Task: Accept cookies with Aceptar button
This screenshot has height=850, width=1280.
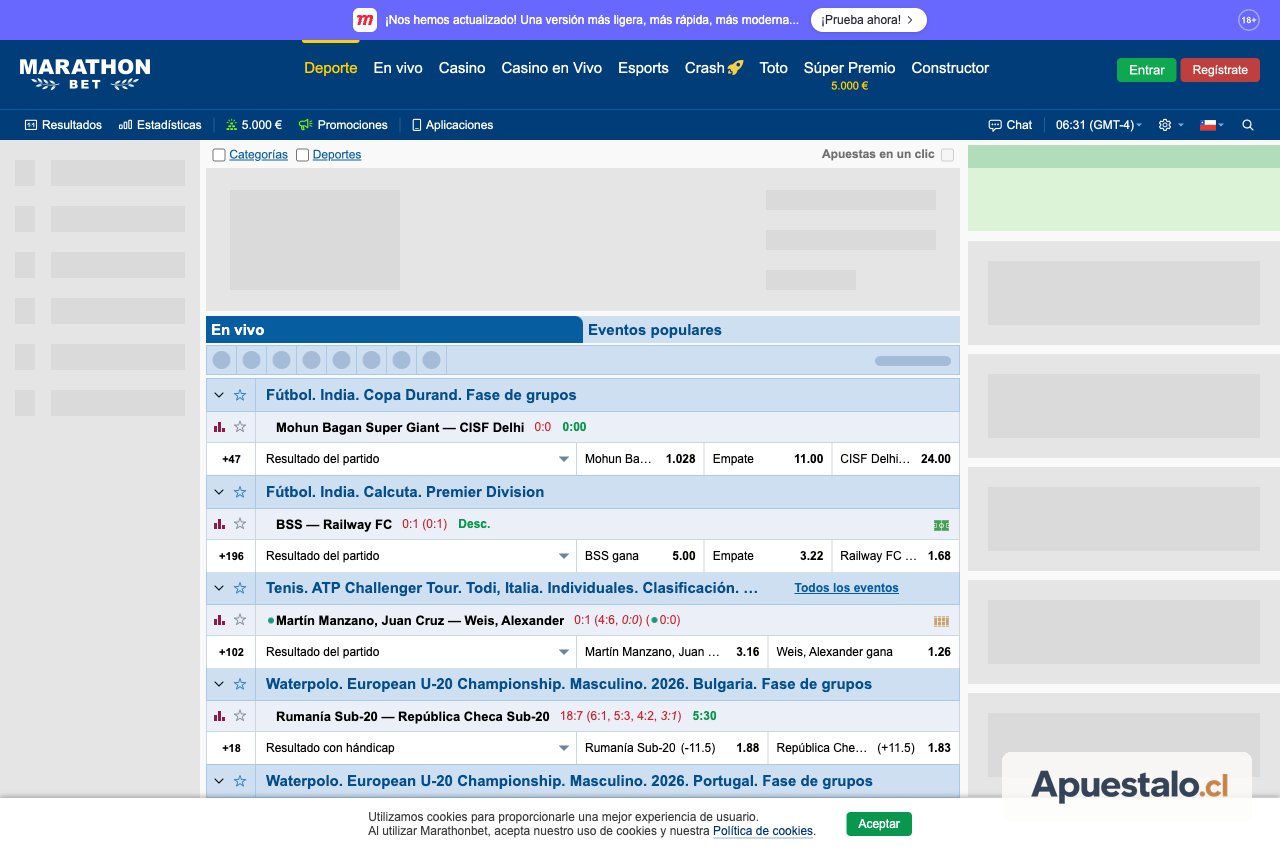Action: tap(879, 824)
